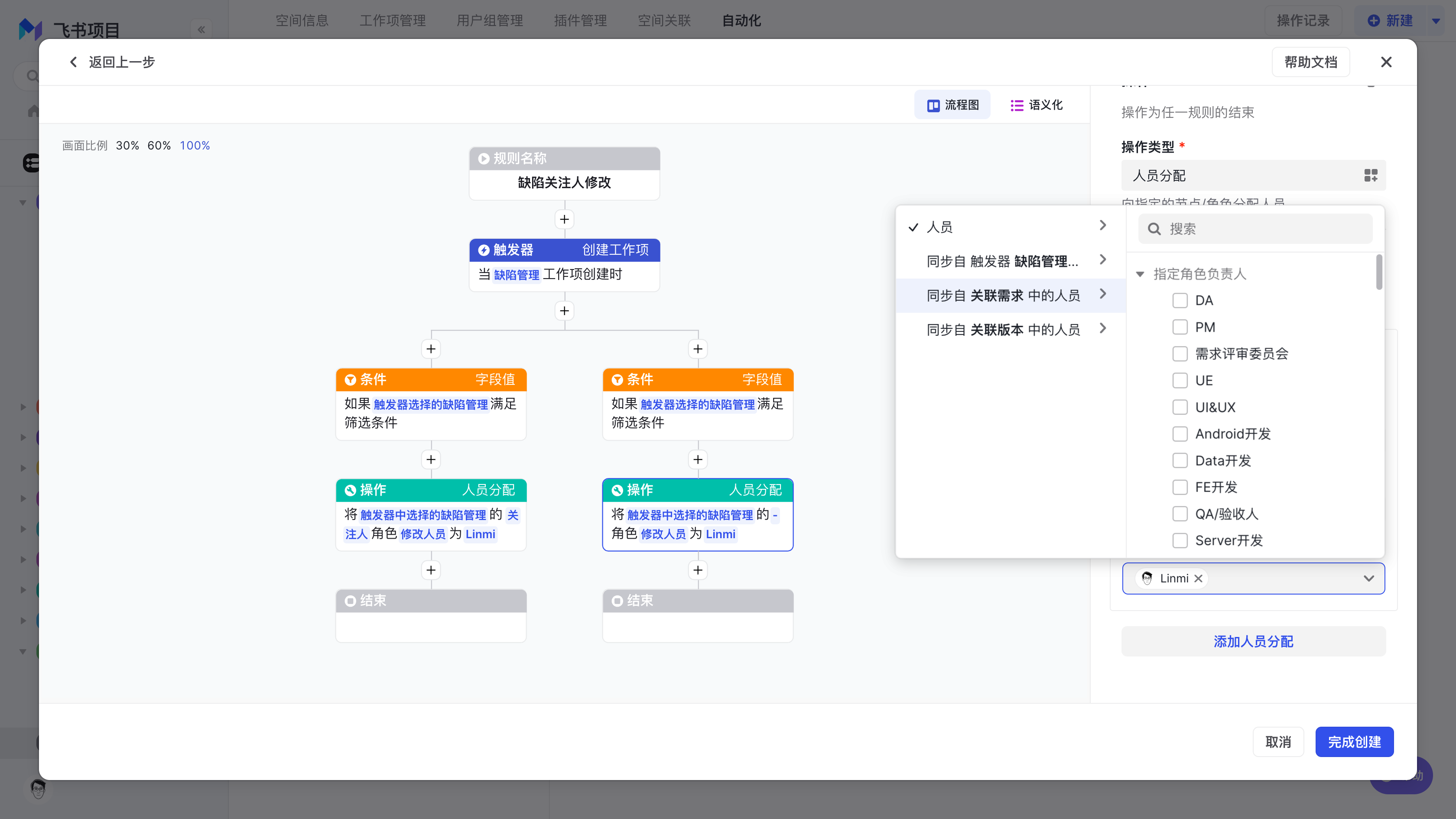Select the right 操作 人员分配 node

[x=698, y=515]
